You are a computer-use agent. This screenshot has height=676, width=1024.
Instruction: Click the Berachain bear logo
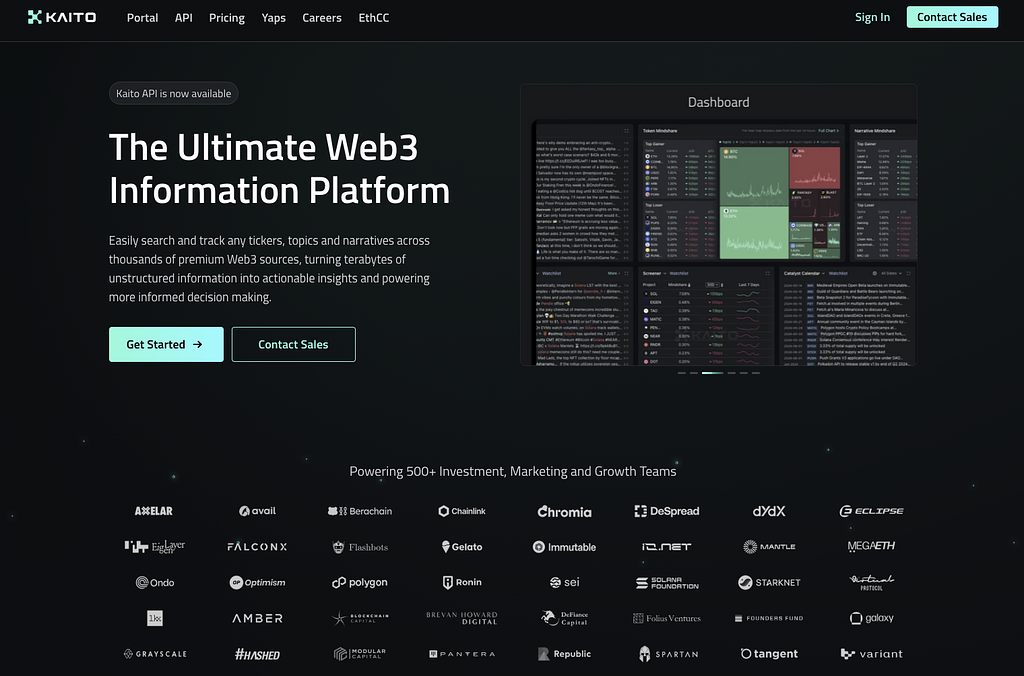(359, 511)
